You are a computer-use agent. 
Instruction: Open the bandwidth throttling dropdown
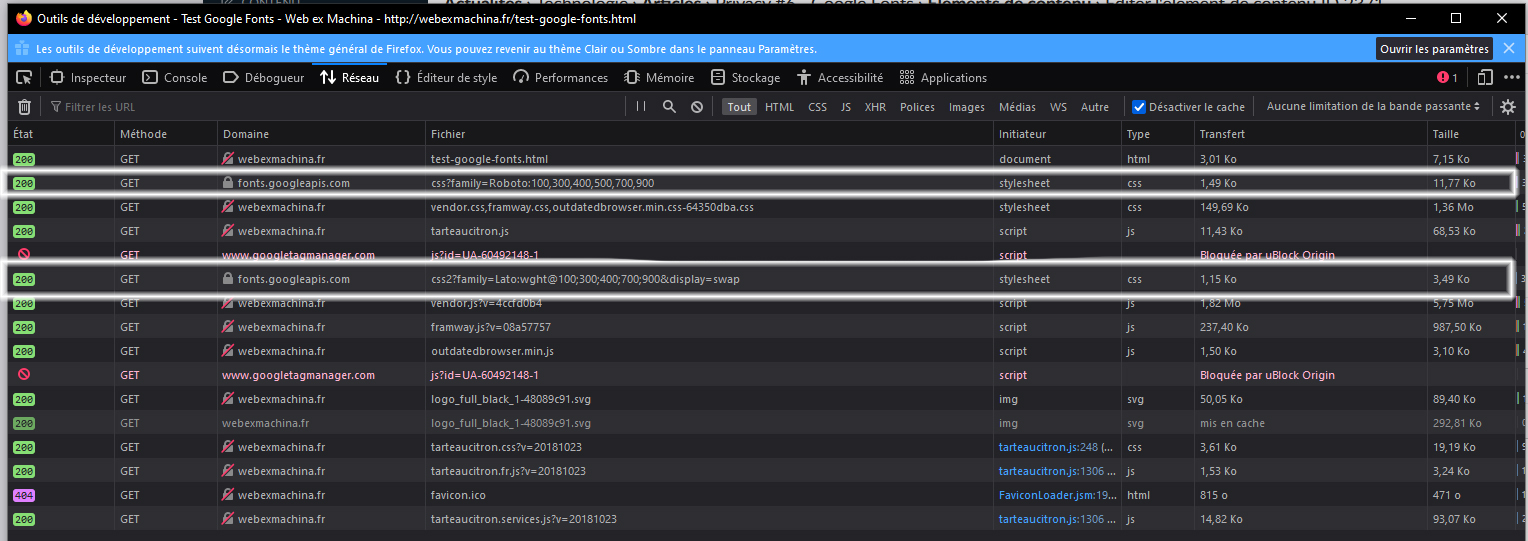point(1373,107)
